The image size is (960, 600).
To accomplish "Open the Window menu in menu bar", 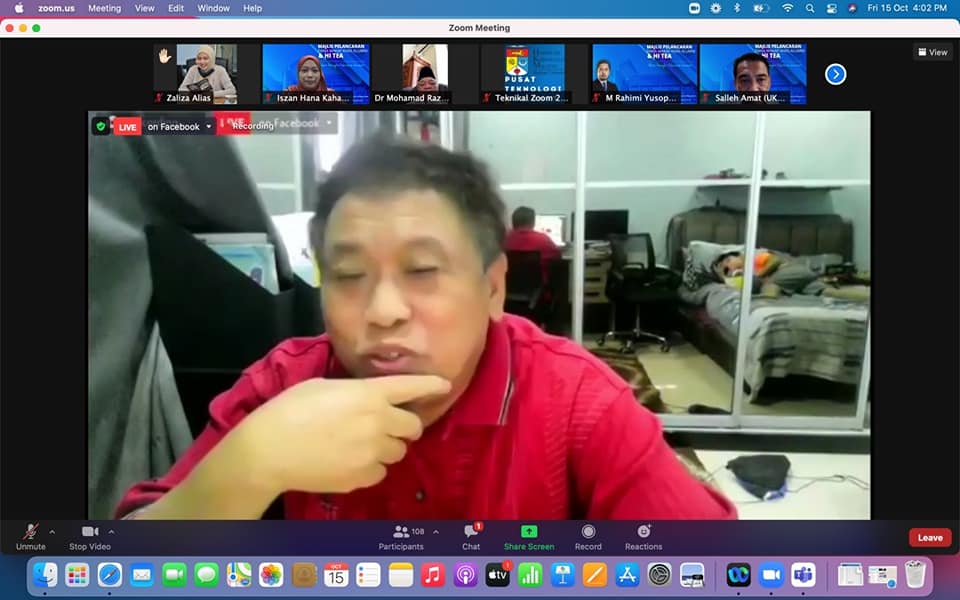I will 213,8.
